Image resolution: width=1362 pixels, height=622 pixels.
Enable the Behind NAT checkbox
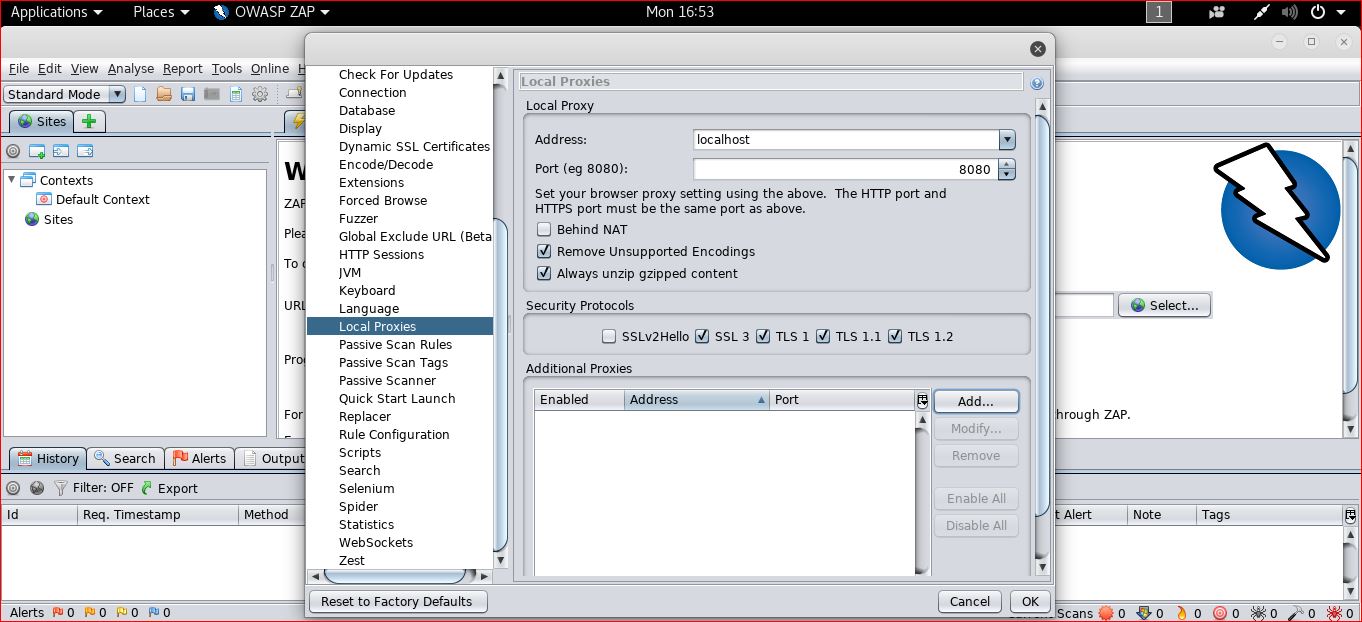tap(544, 229)
